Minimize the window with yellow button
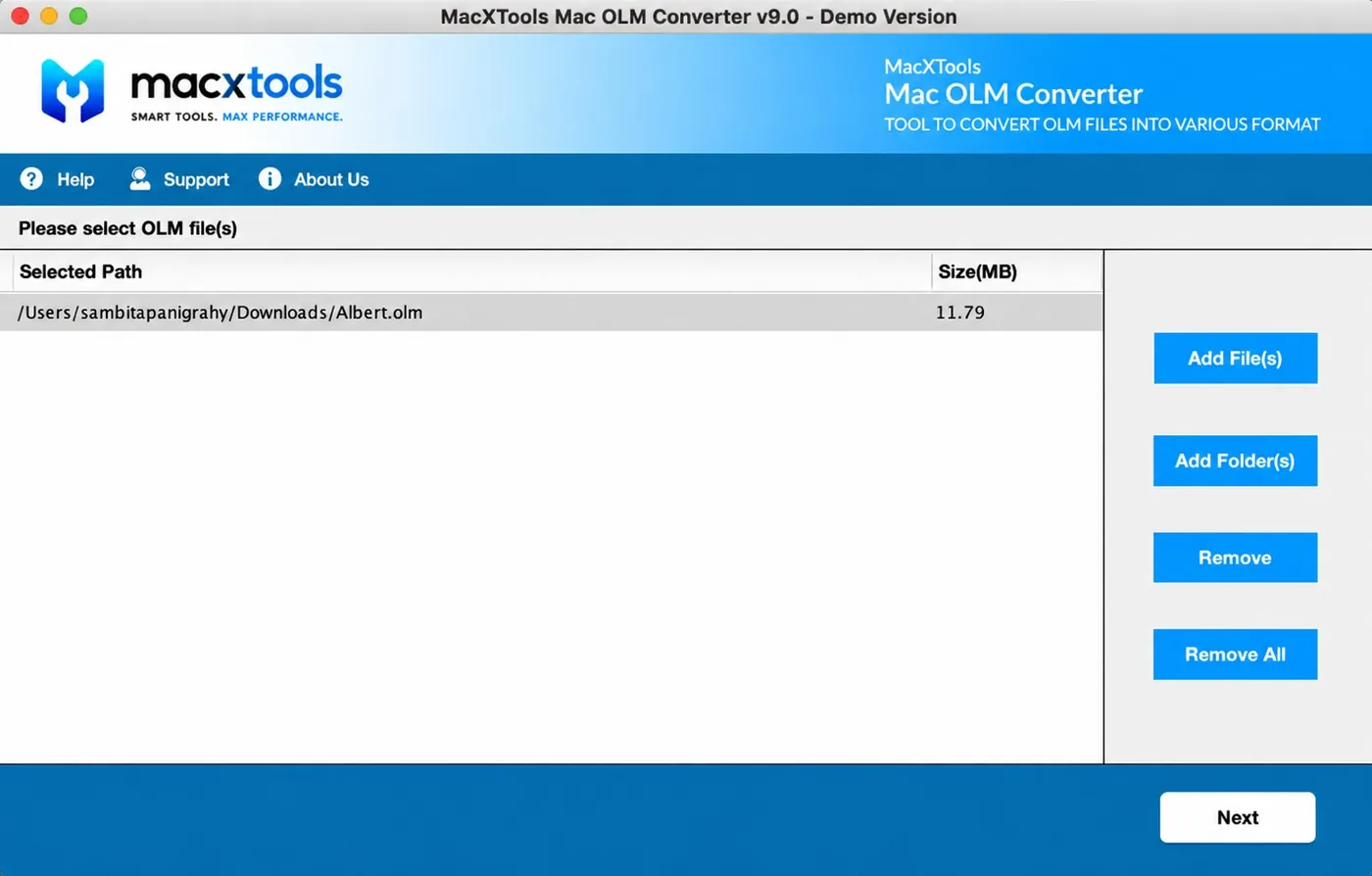This screenshot has height=876, width=1372. (x=49, y=16)
